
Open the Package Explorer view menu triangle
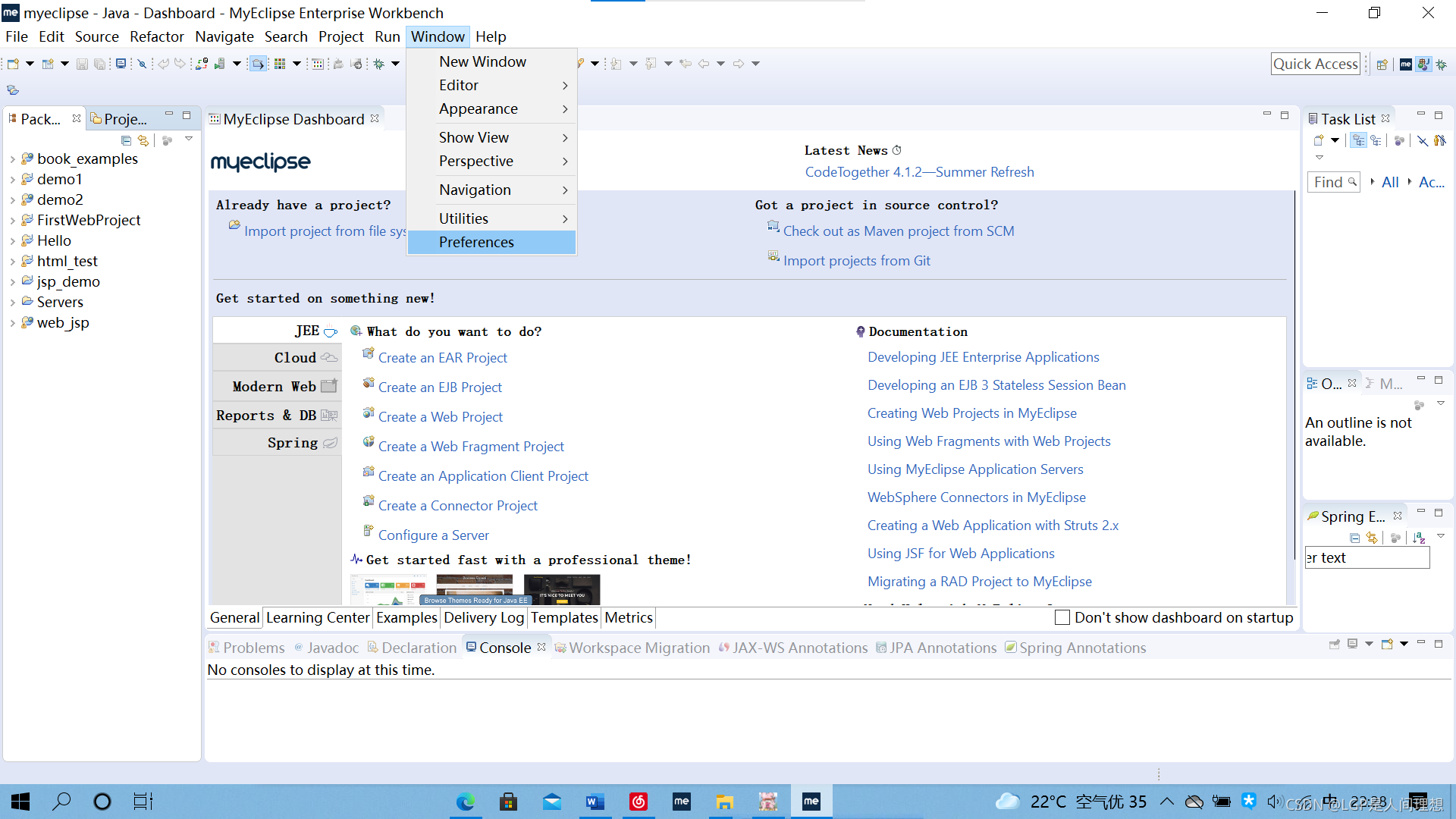click(189, 140)
